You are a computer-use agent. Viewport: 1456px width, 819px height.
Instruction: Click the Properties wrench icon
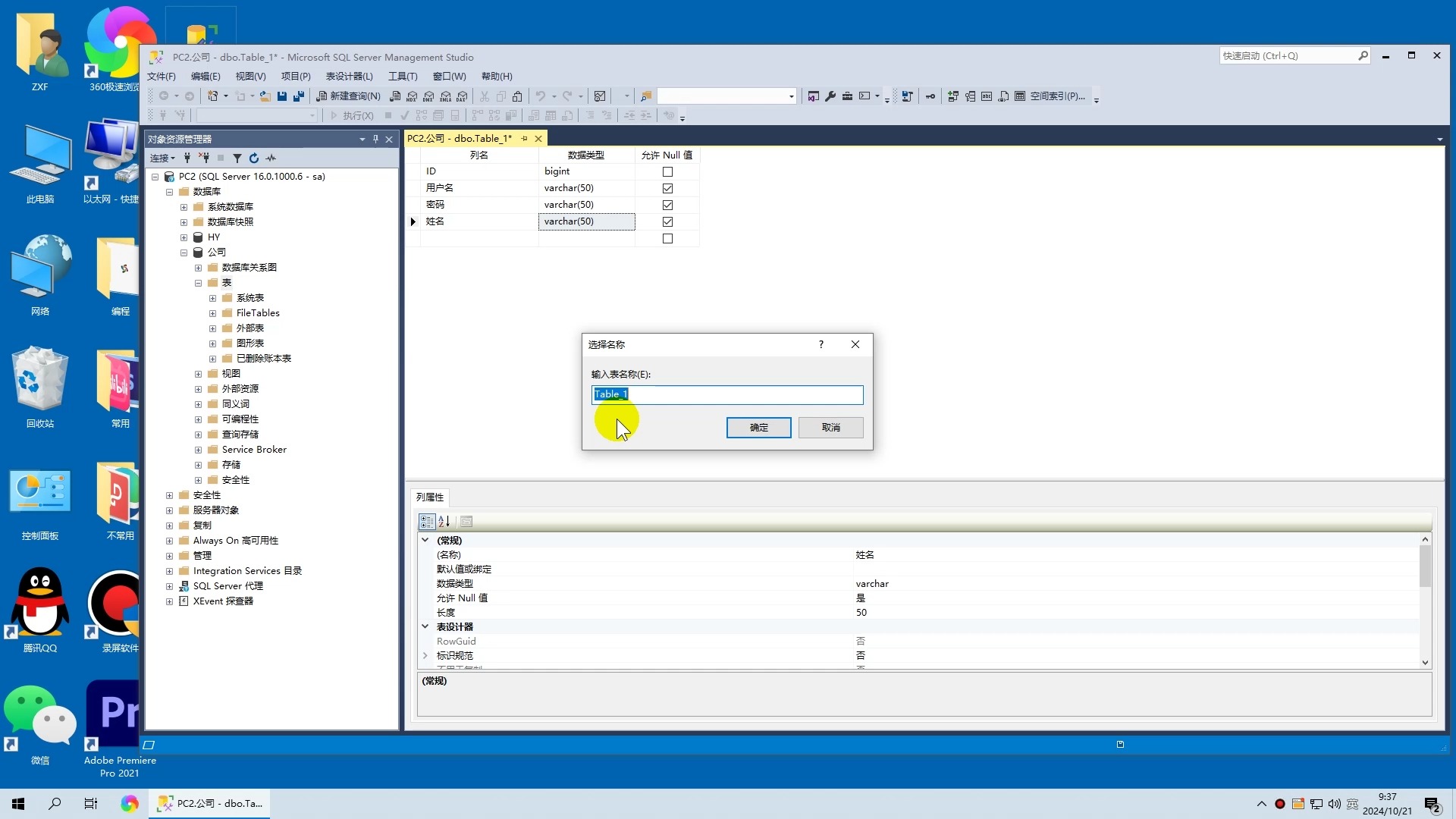830,96
